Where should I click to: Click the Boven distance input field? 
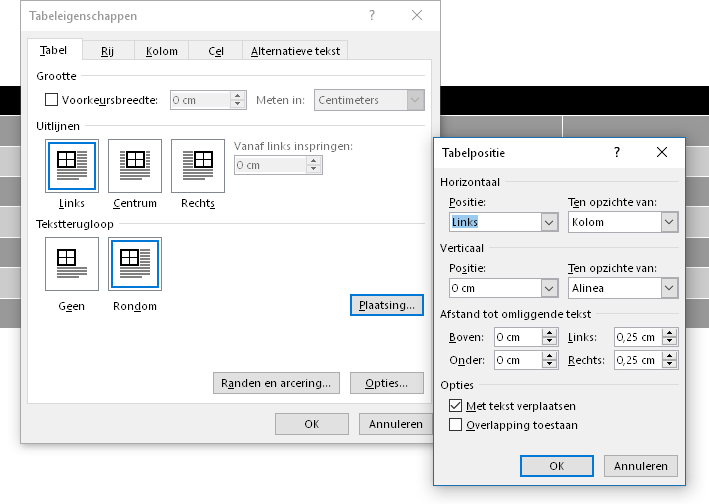pos(518,337)
